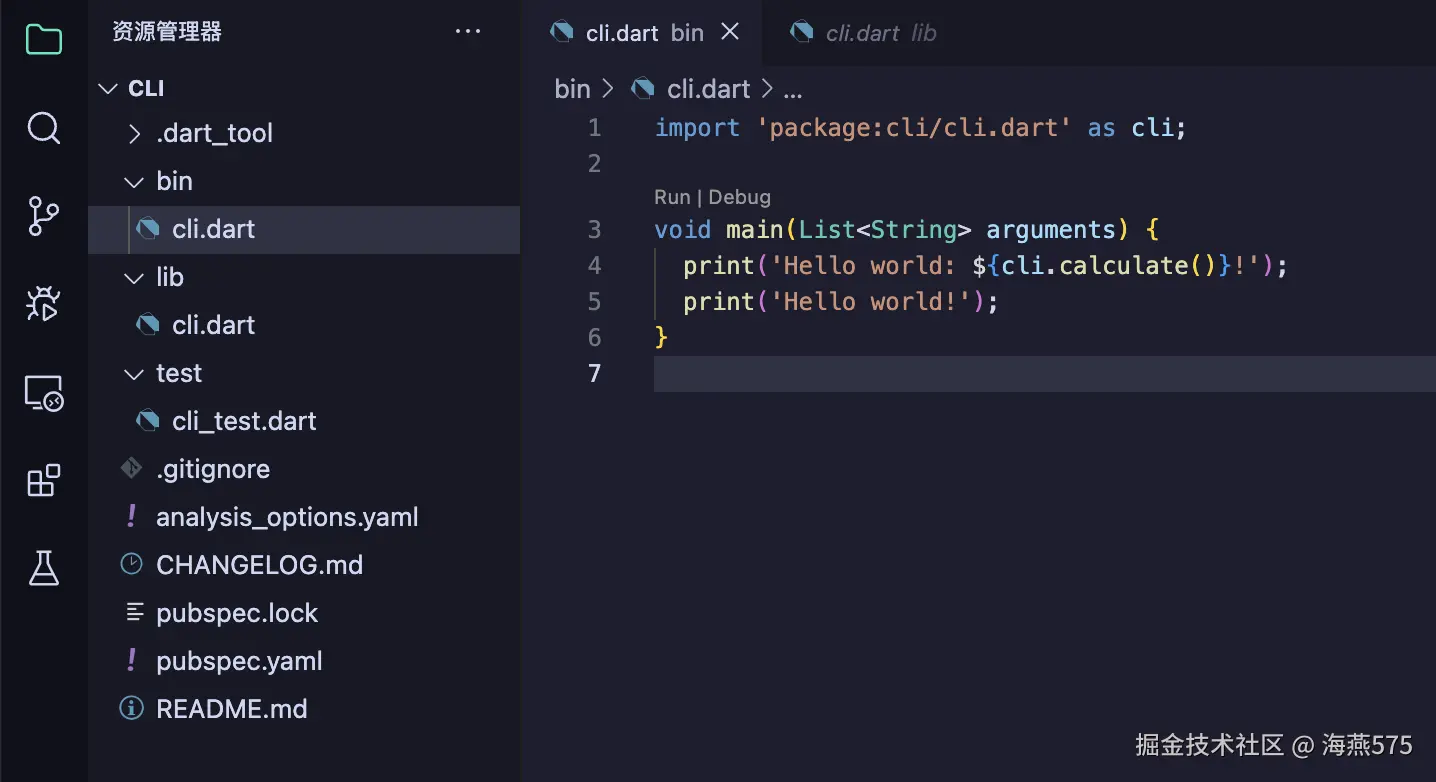Switch to the cli.dart lib tab
1436x782 pixels.
862,32
